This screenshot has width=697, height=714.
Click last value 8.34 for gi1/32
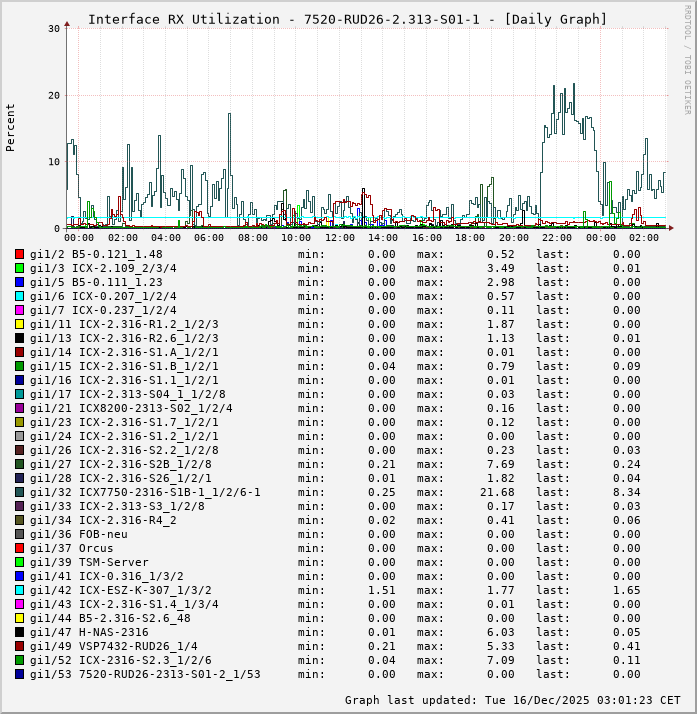[x=626, y=492]
